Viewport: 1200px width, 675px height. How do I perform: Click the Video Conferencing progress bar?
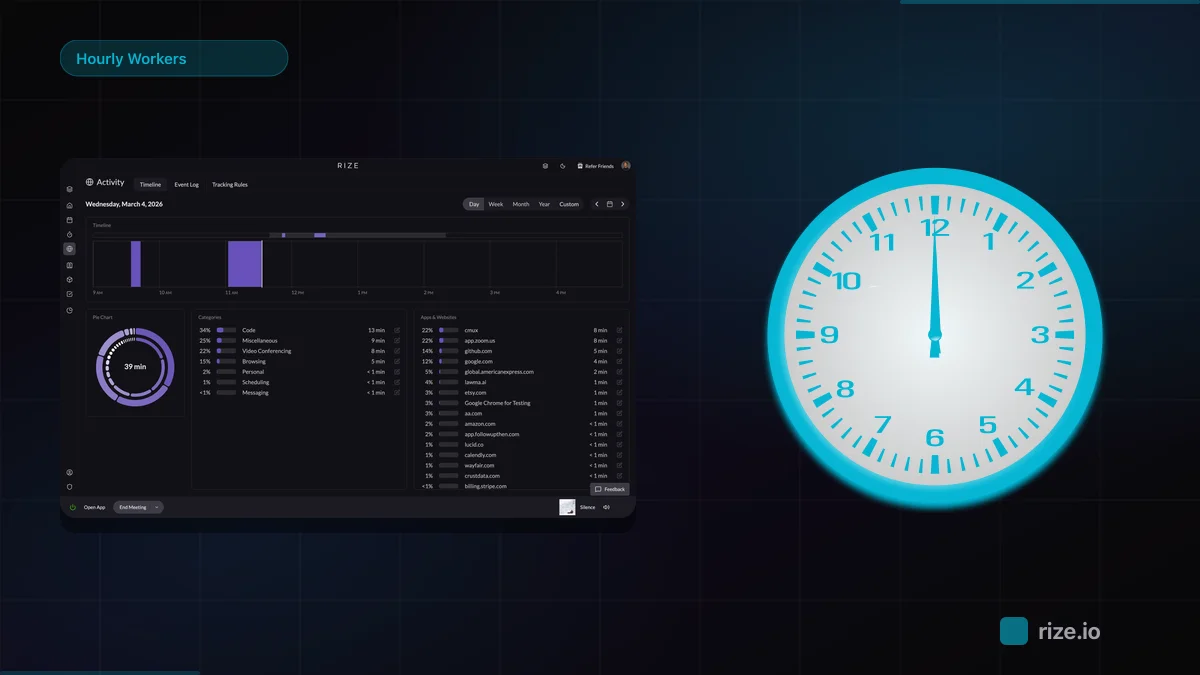coord(226,351)
